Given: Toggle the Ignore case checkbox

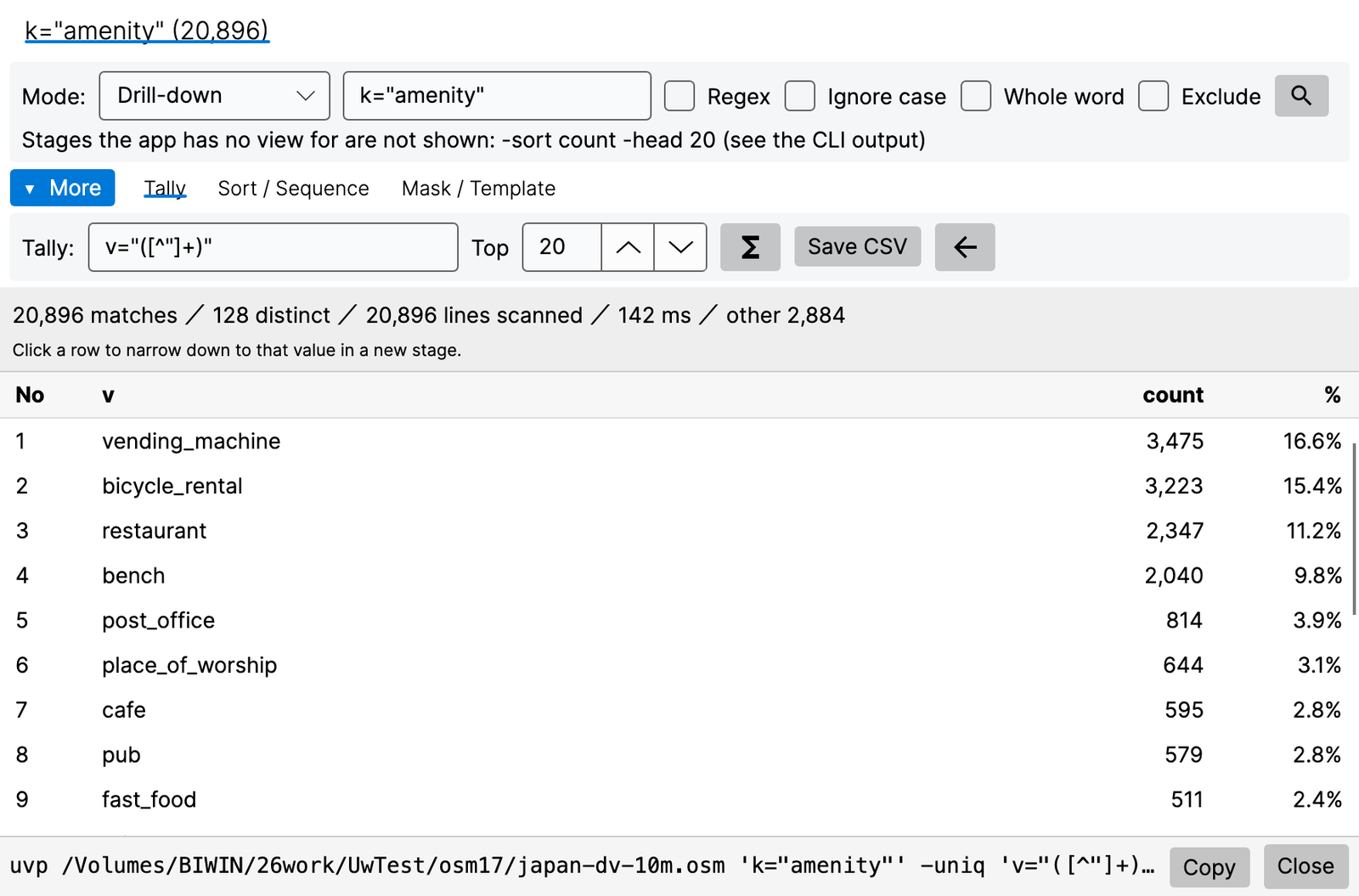Looking at the screenshot, I should tap(800, 96).
